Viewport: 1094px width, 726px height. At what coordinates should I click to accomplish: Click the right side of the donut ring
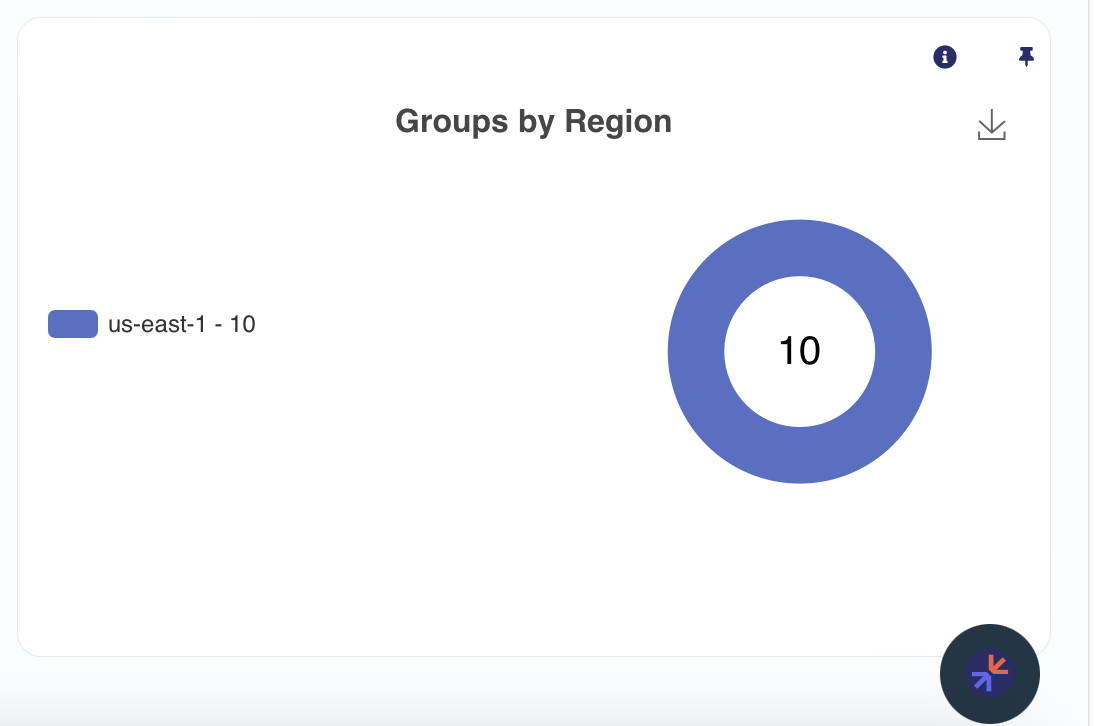pos(904,351)
